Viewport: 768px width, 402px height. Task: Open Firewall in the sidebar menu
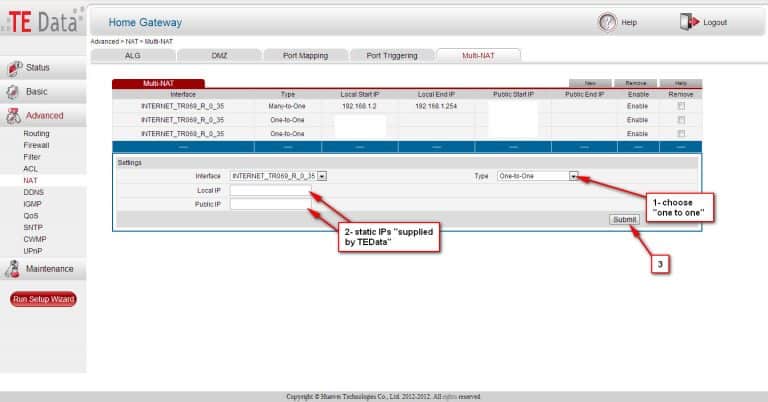[x=37, y=145]
